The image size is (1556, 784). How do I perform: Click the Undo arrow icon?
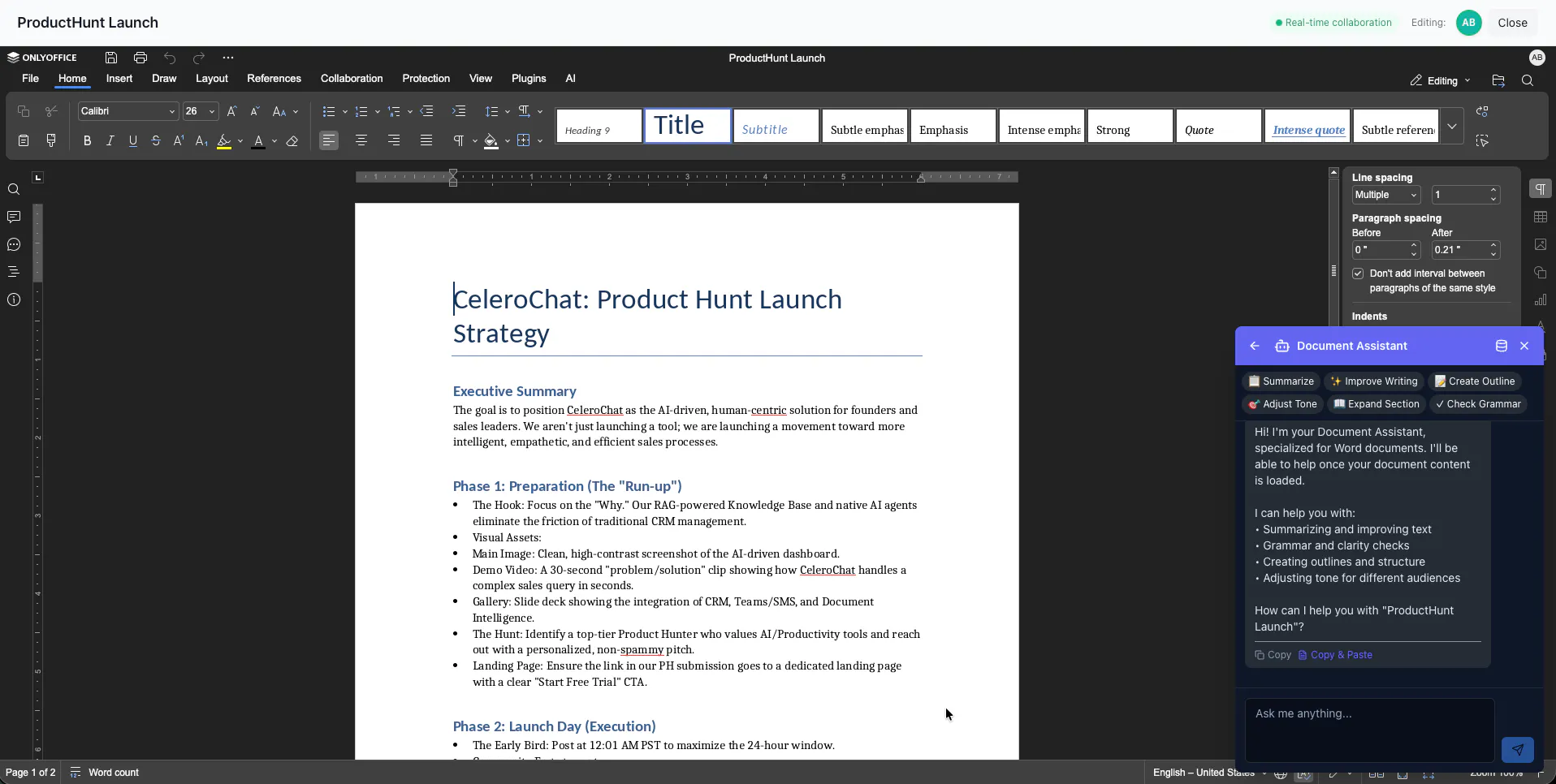(170, 58)
